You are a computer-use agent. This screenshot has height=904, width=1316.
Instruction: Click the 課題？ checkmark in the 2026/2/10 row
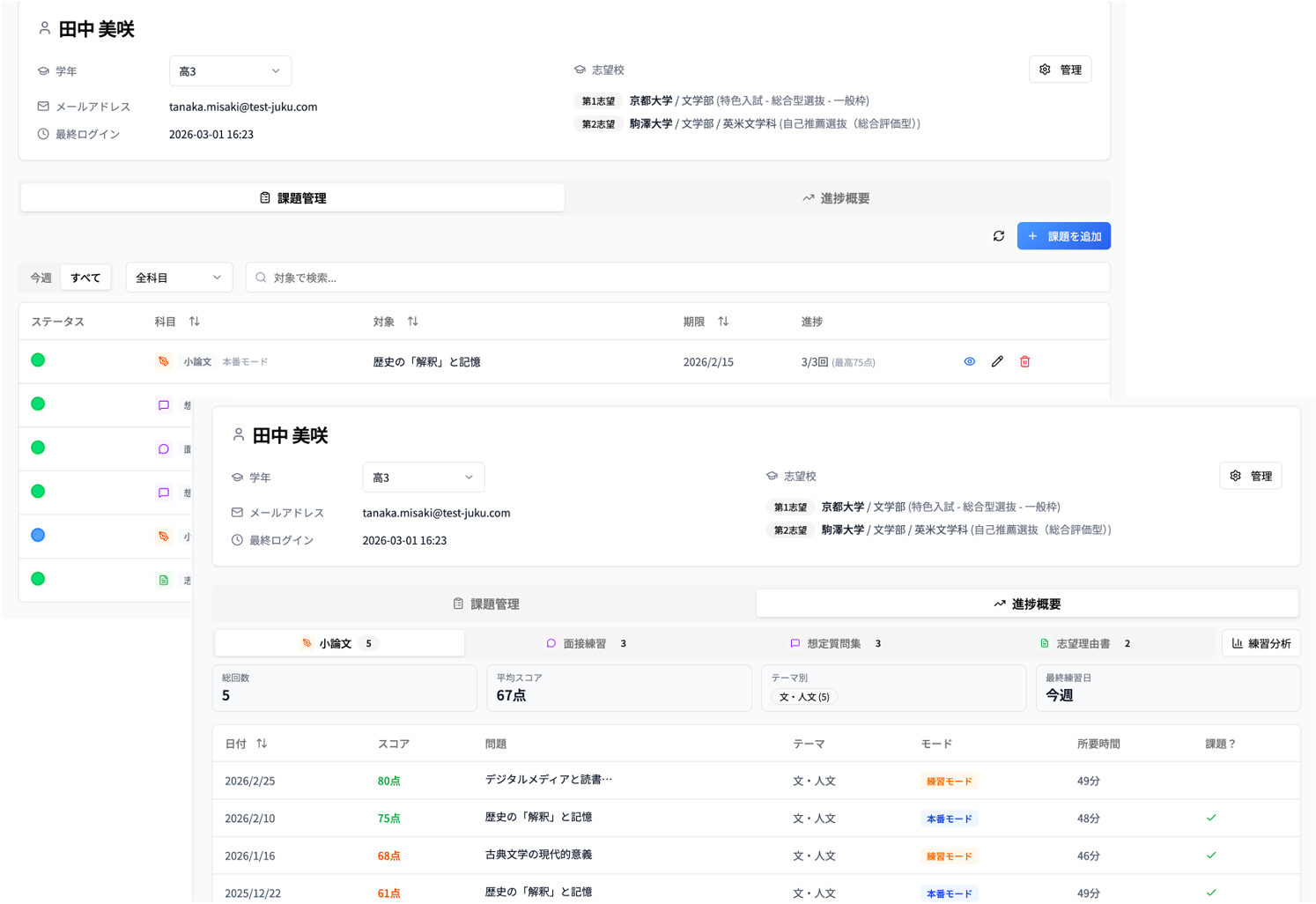click(1211, 818)
